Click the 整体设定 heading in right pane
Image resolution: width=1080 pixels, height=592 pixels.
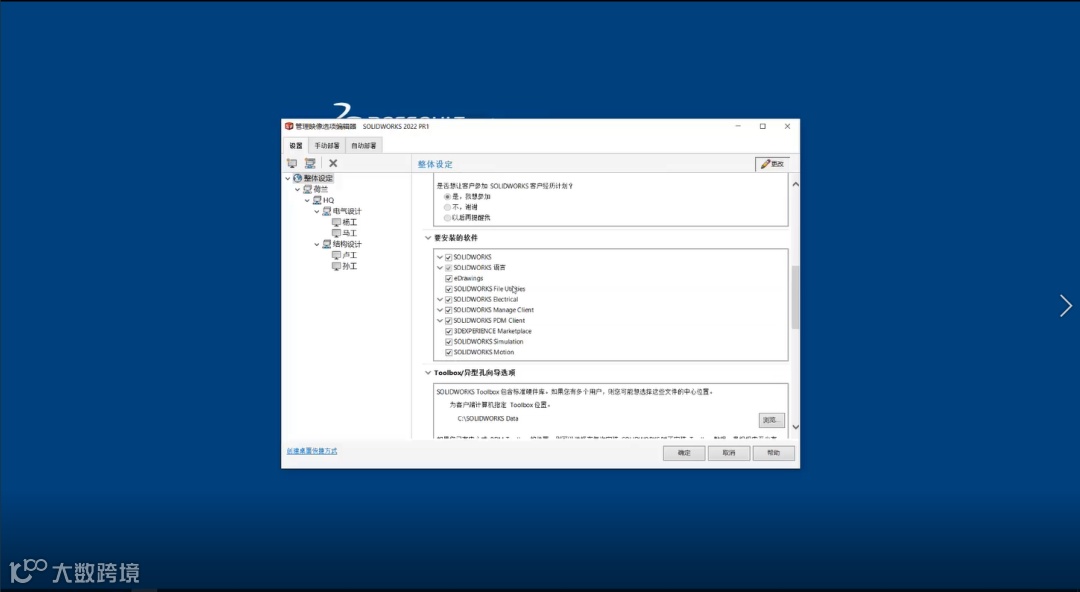(435, 164)
